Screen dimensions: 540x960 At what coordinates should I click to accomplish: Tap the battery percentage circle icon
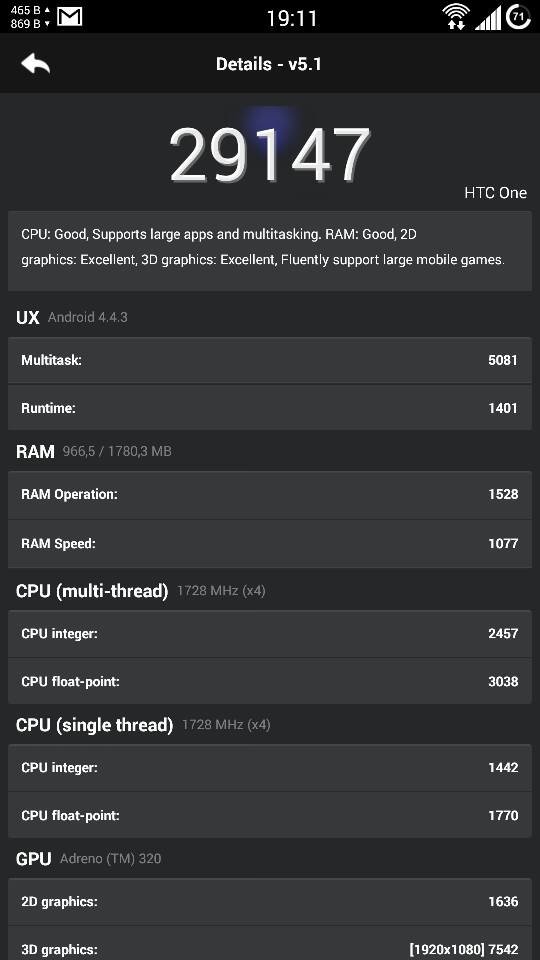519,17
